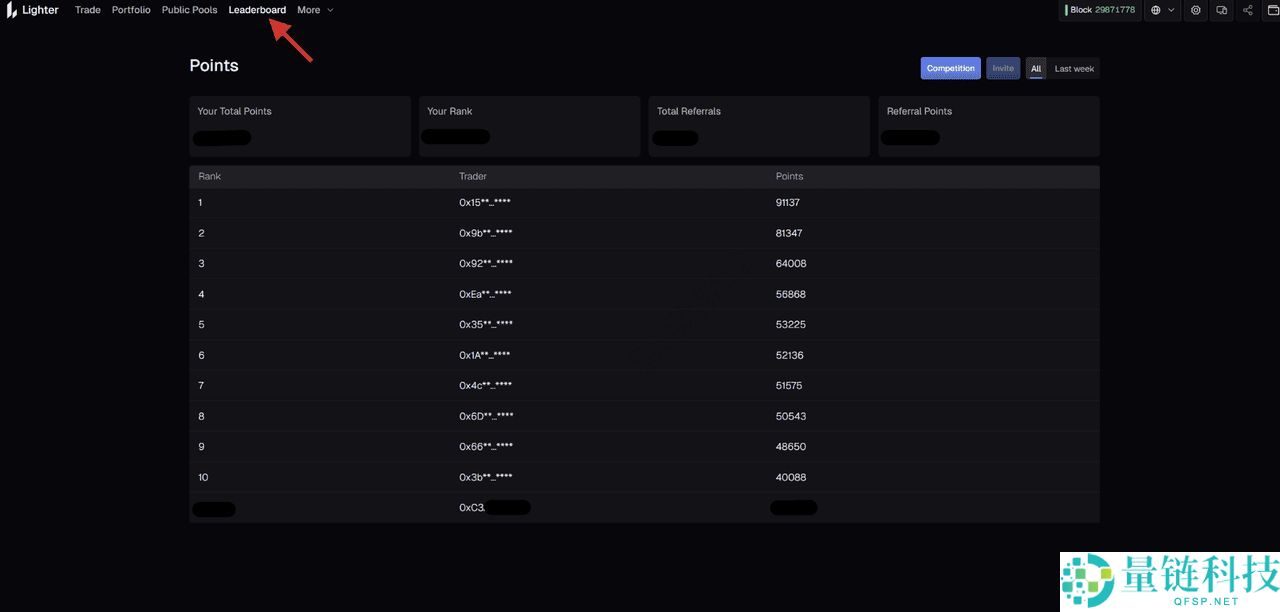Open Public Pools
Image resolution: width=1280 pixels, height=612 pixels.
click(189, 10)
